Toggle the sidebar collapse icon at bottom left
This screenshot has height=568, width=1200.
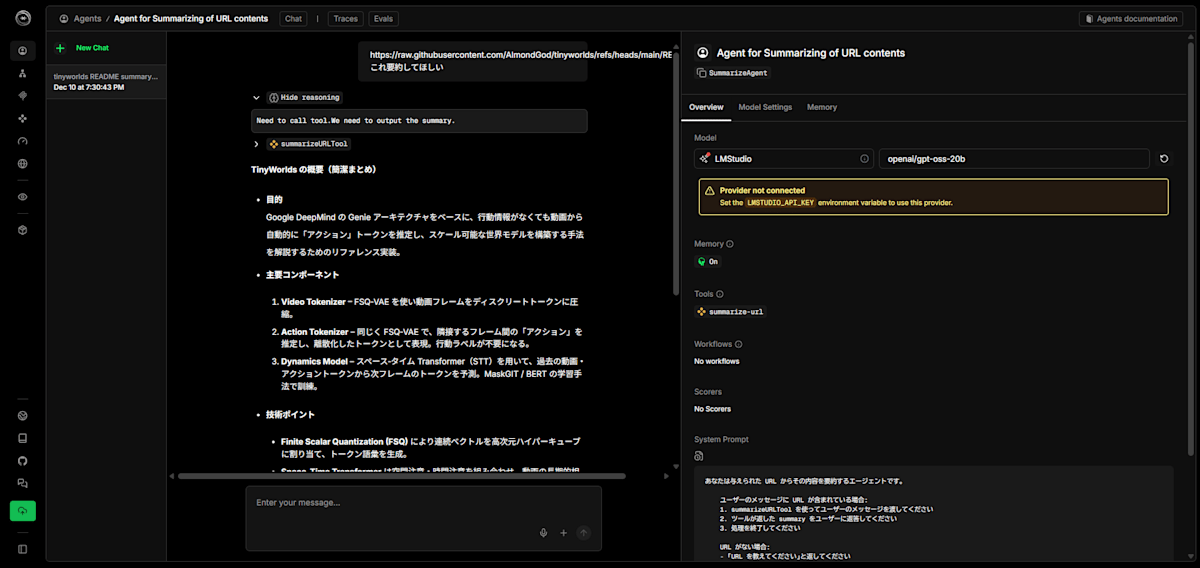pos(22,548)
